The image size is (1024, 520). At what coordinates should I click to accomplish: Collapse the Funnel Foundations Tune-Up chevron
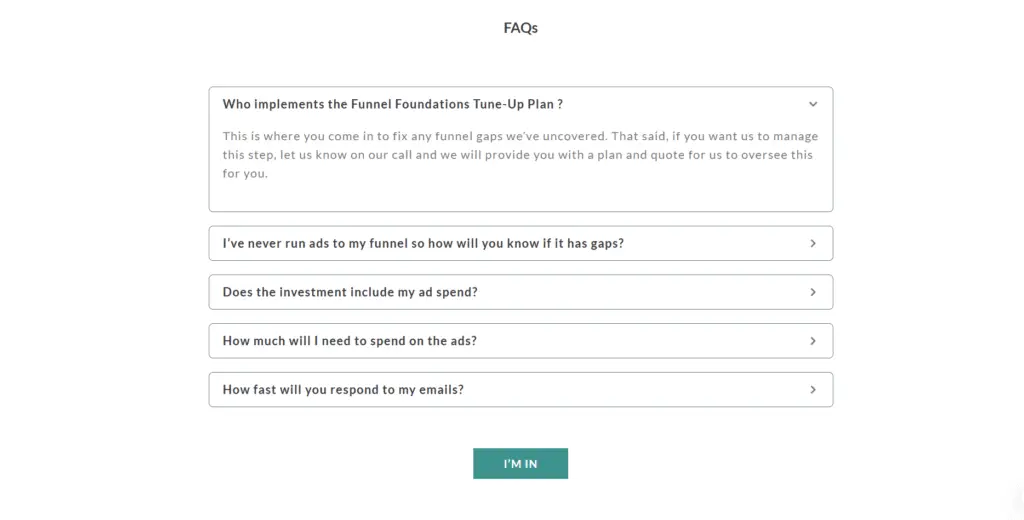tap(813, 104)
